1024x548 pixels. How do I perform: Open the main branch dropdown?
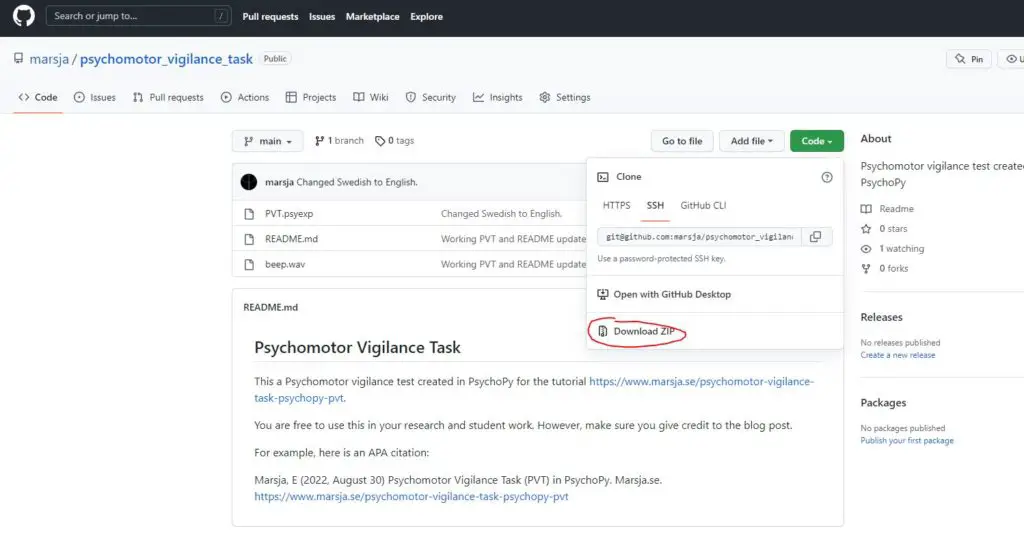pos(268,141)
